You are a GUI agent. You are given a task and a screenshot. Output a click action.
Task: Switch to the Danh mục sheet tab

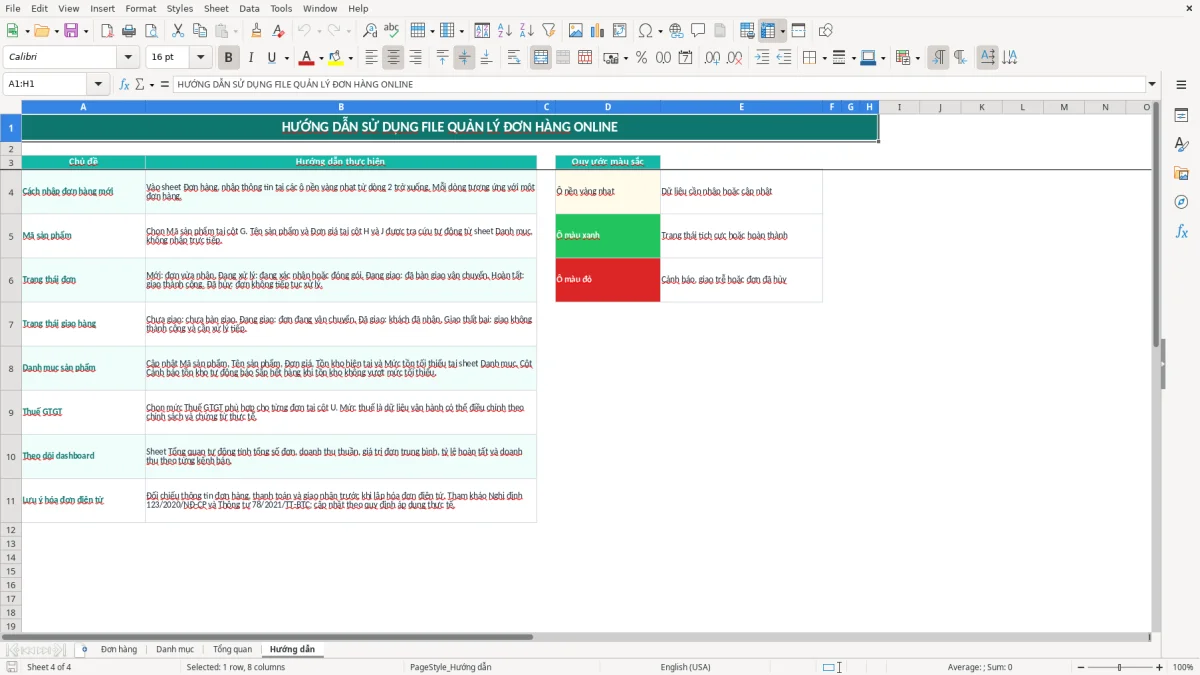pyautogui.click(x=175, y=649)
